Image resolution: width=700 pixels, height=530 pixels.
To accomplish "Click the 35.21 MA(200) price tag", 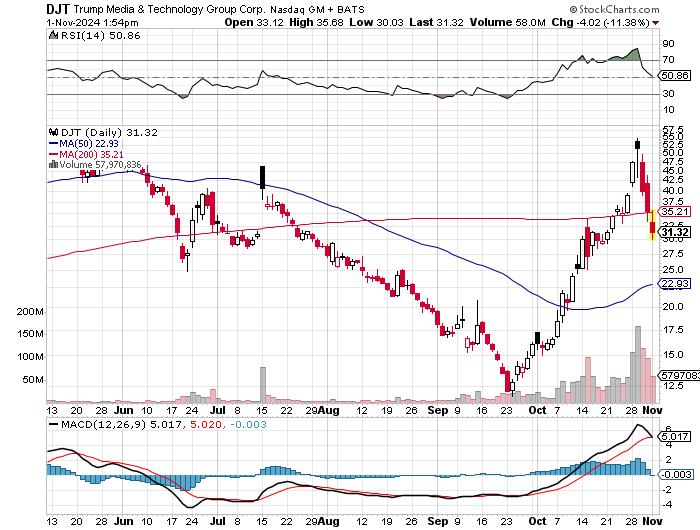I will click(675, 212).
